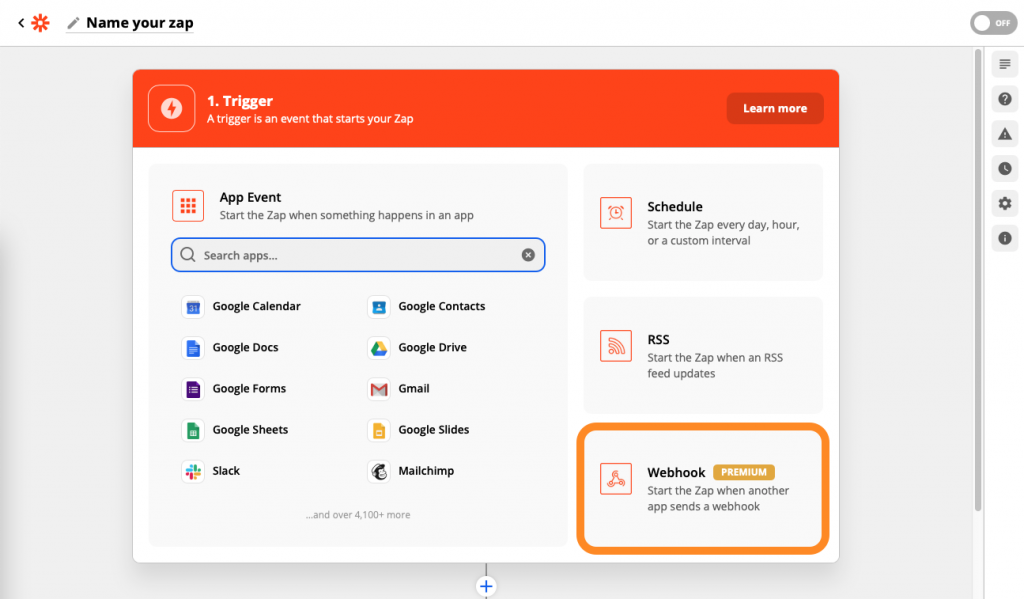Select the 'Mailchimp' label
This screenshot has height=599, width=1024.
click(x=426, y=471)
